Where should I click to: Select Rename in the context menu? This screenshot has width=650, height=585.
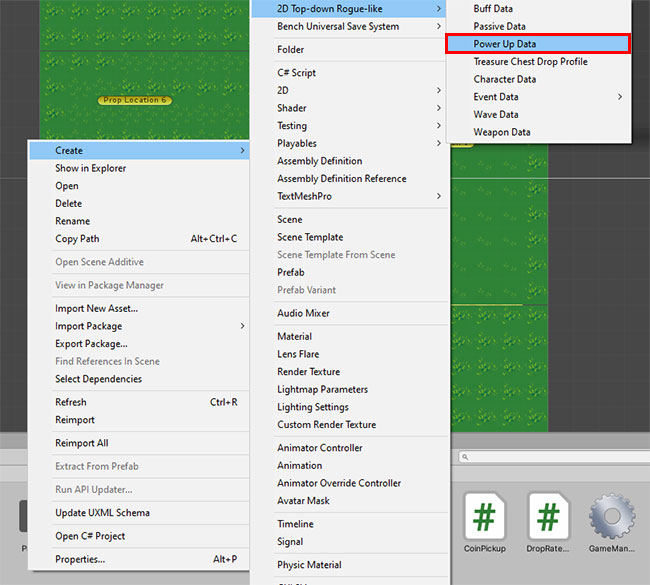[139, 221]
